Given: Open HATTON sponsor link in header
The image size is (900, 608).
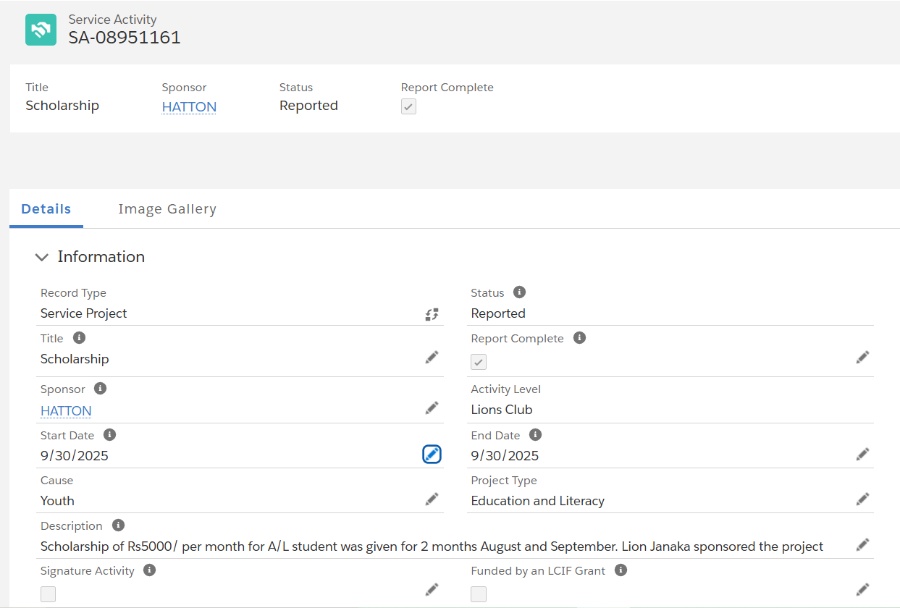Looking at the screenshot, I should pyautogui.click(x=189, y=107).
